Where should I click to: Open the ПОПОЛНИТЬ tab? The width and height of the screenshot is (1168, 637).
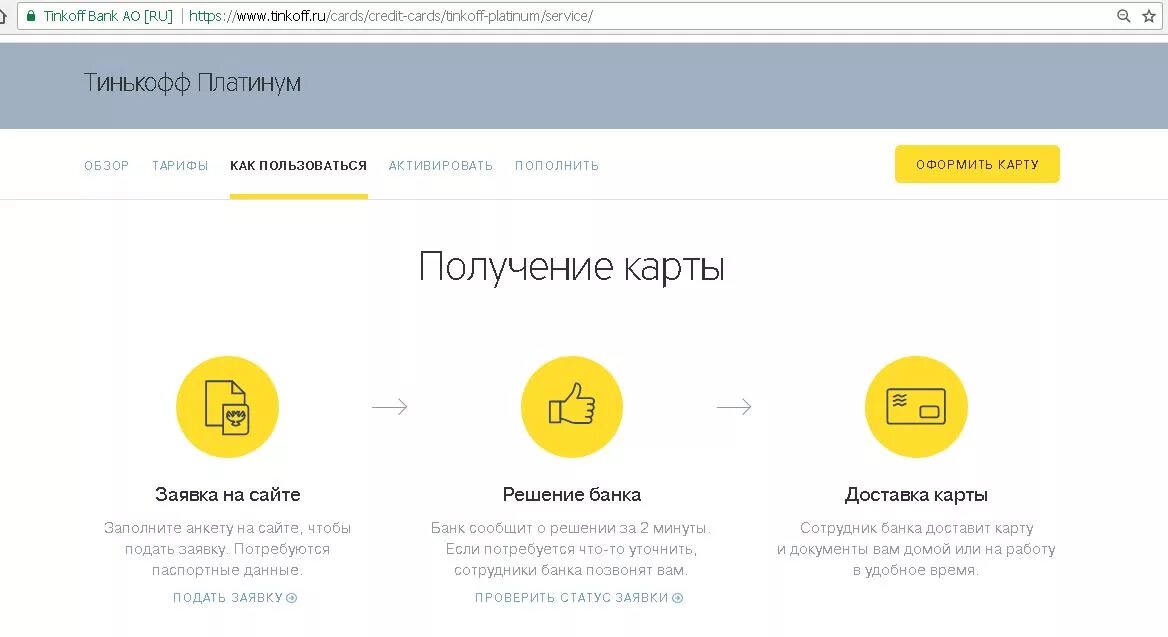pyautogui.click(x=556, y=165)
